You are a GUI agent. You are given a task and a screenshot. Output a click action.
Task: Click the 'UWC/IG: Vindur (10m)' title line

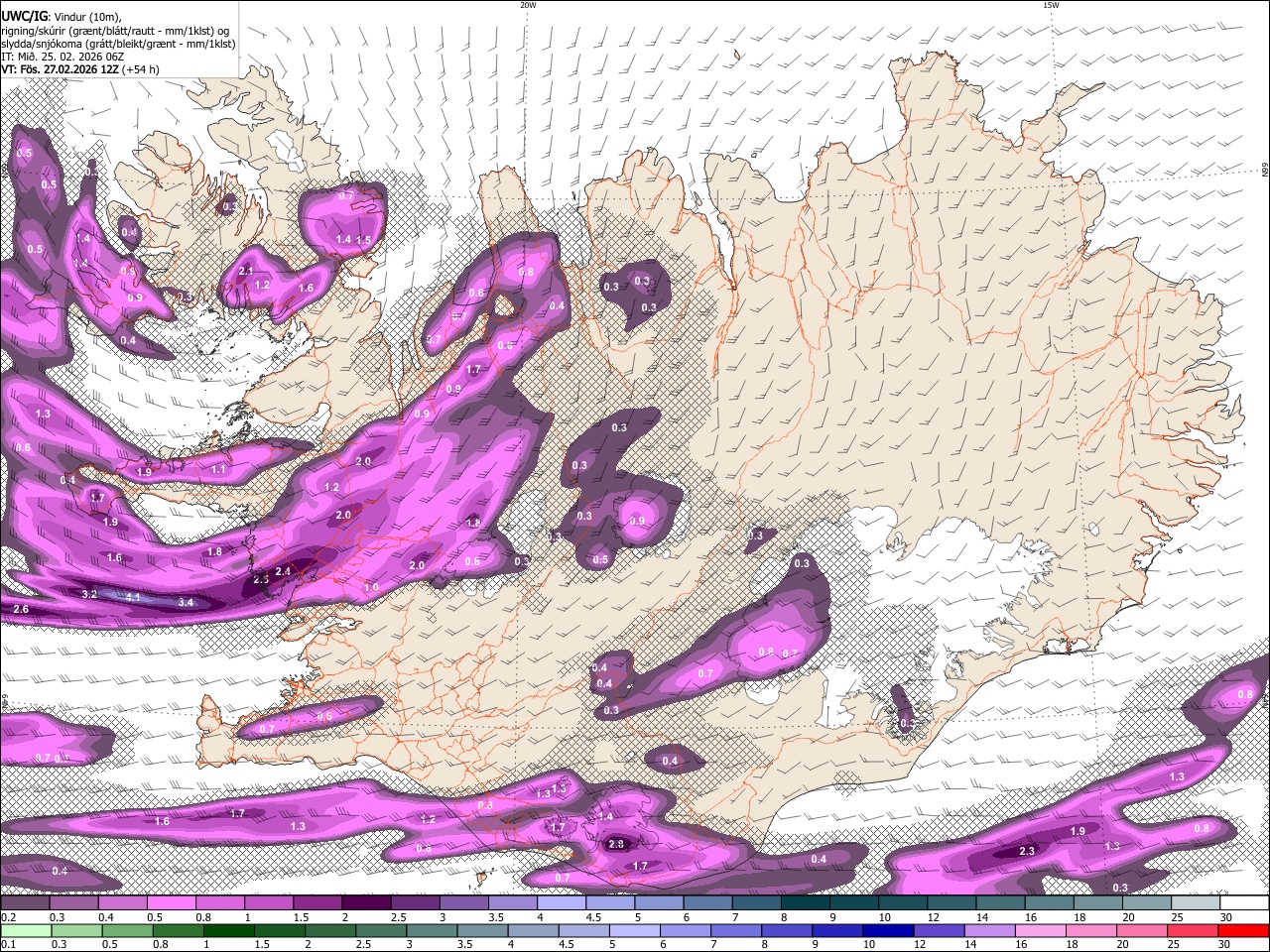63,17
